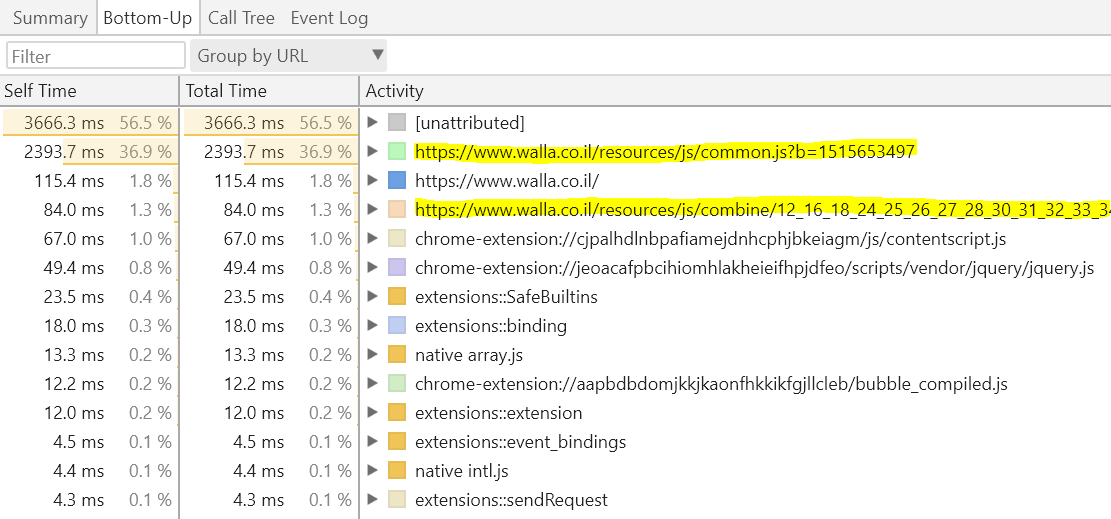The width and height of the screenshot is (1111, 519).
Task: Click gray swatch beside [unattributed]
Action: pyautogui.click(x=397, y=123)
